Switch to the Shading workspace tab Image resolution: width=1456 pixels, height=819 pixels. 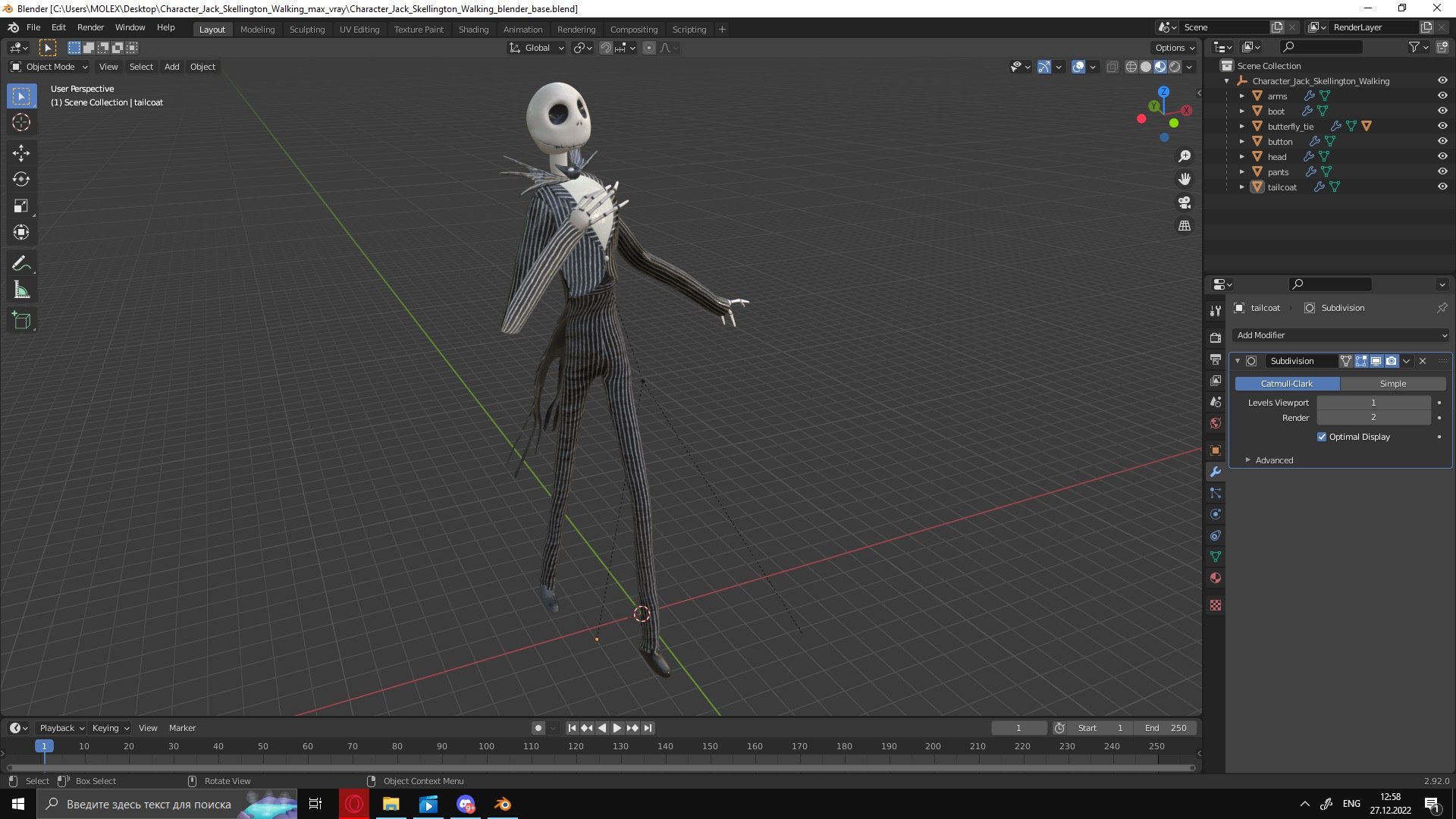[x=473, y=30]
